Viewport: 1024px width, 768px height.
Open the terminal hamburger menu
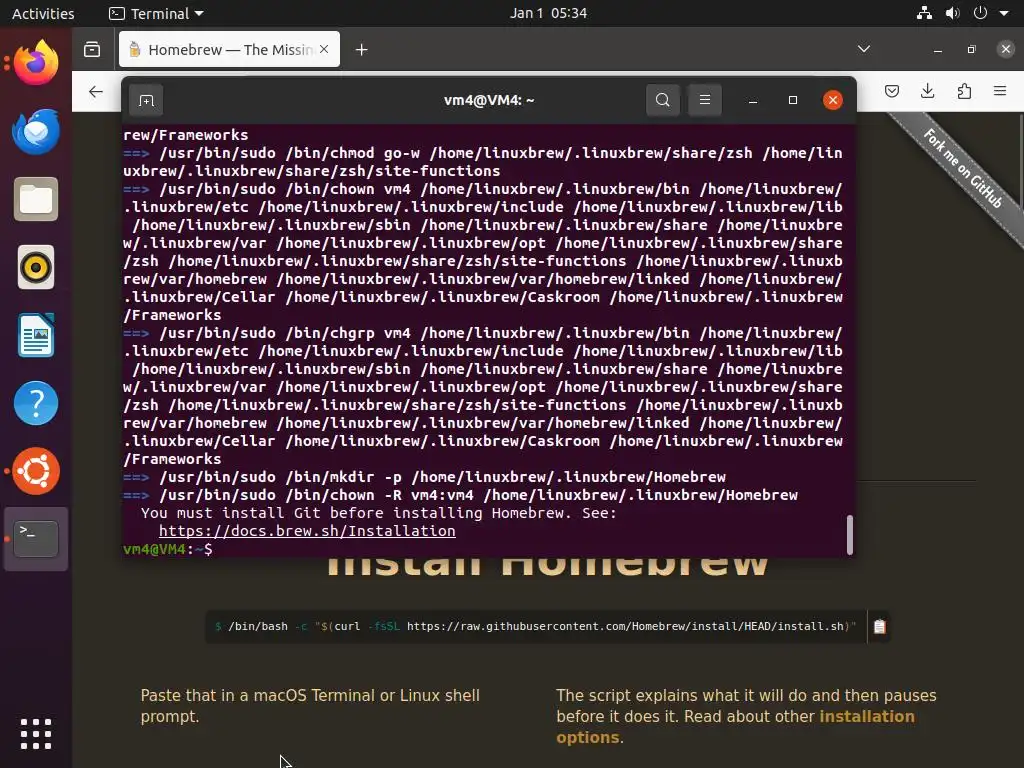click(705, 100)
